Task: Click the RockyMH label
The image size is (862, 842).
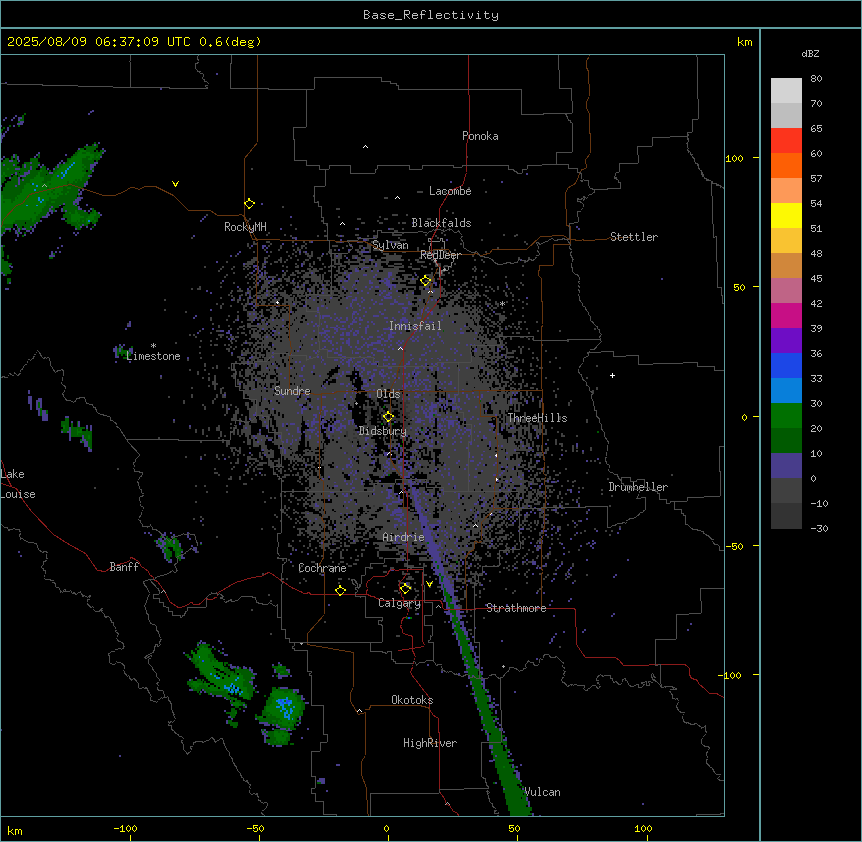Action: (x=245, y=226)
